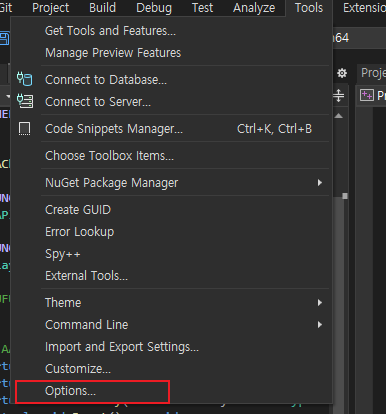The height and width of the screenshot is (414, 386).
Task: Click the split editor handle icon
Action: [x=339, y=96]
